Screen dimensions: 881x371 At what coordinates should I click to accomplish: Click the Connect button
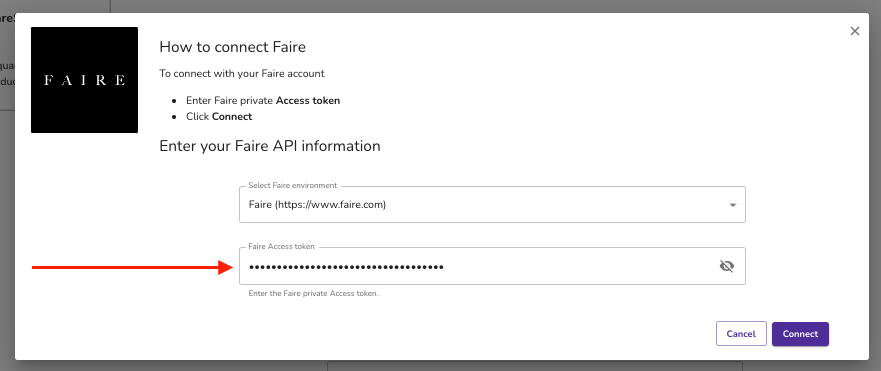click(x=800, y=334)
